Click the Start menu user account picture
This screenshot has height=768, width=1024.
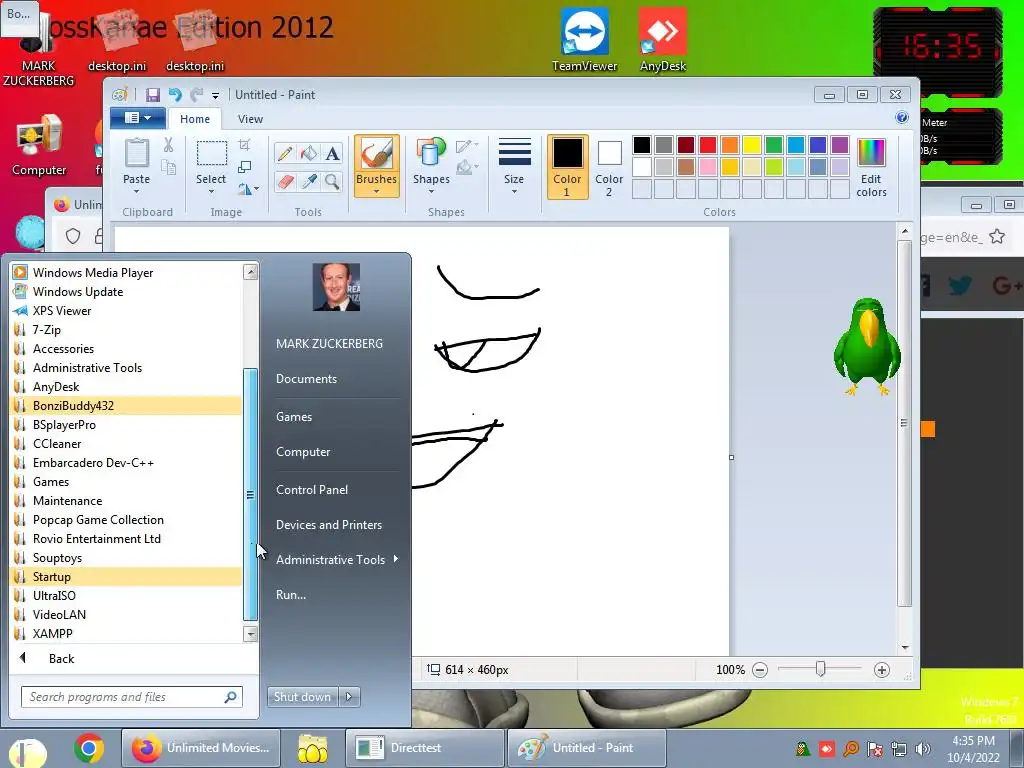(336, 287)
